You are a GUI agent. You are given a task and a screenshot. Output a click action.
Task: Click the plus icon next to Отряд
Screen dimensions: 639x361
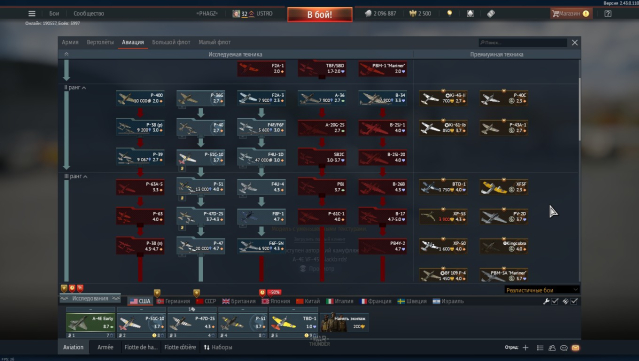pos(525,348)
